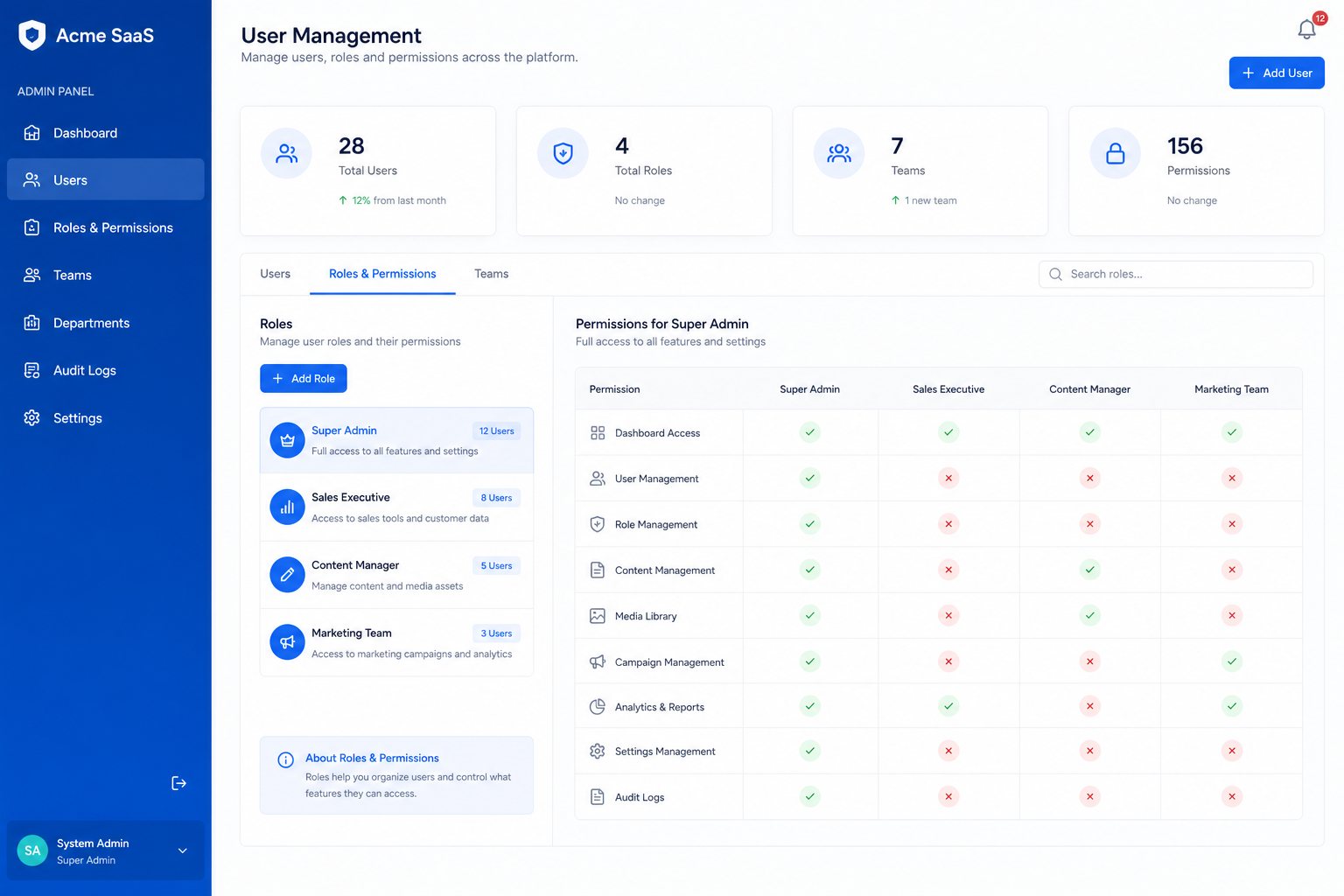Click the Role Management shield icon
Viewport: 1344px width, 896px height.
click(x=598, y=524)
